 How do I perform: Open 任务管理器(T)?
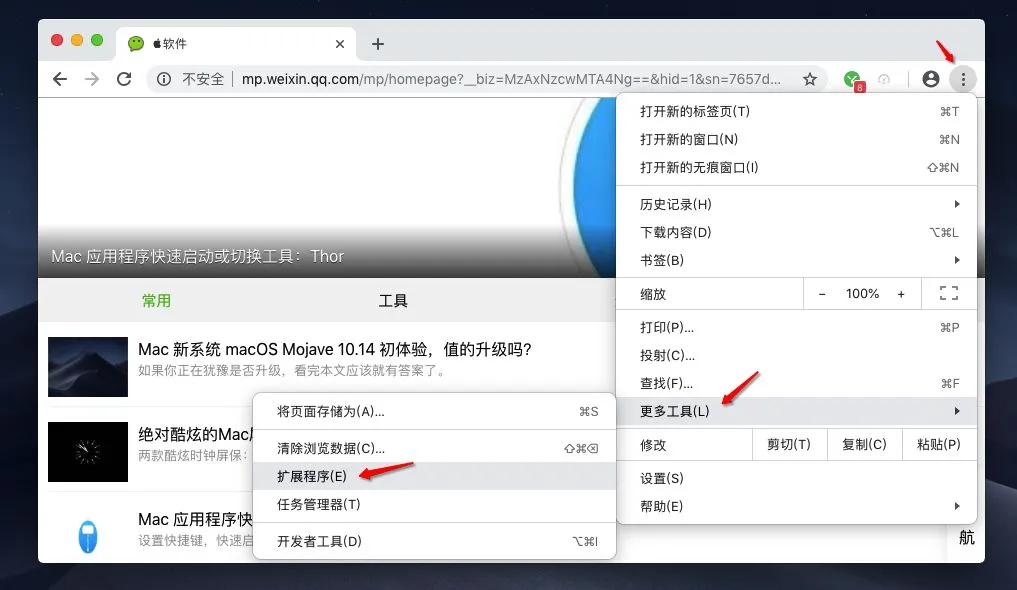click(434, 504)
